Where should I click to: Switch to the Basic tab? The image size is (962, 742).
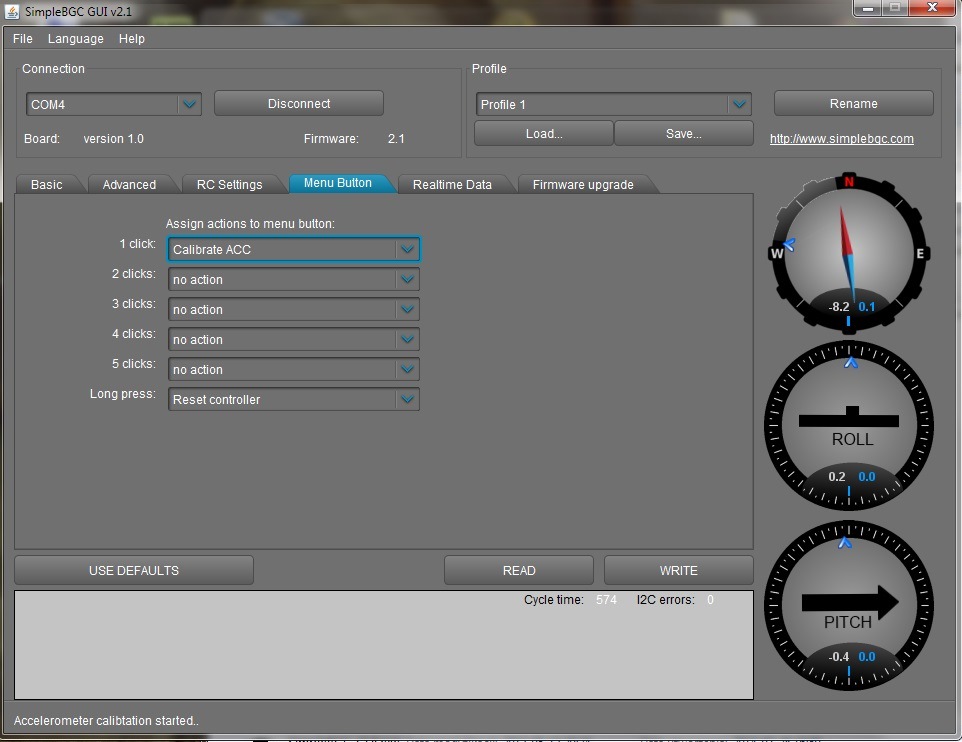(x=46, y=185)
